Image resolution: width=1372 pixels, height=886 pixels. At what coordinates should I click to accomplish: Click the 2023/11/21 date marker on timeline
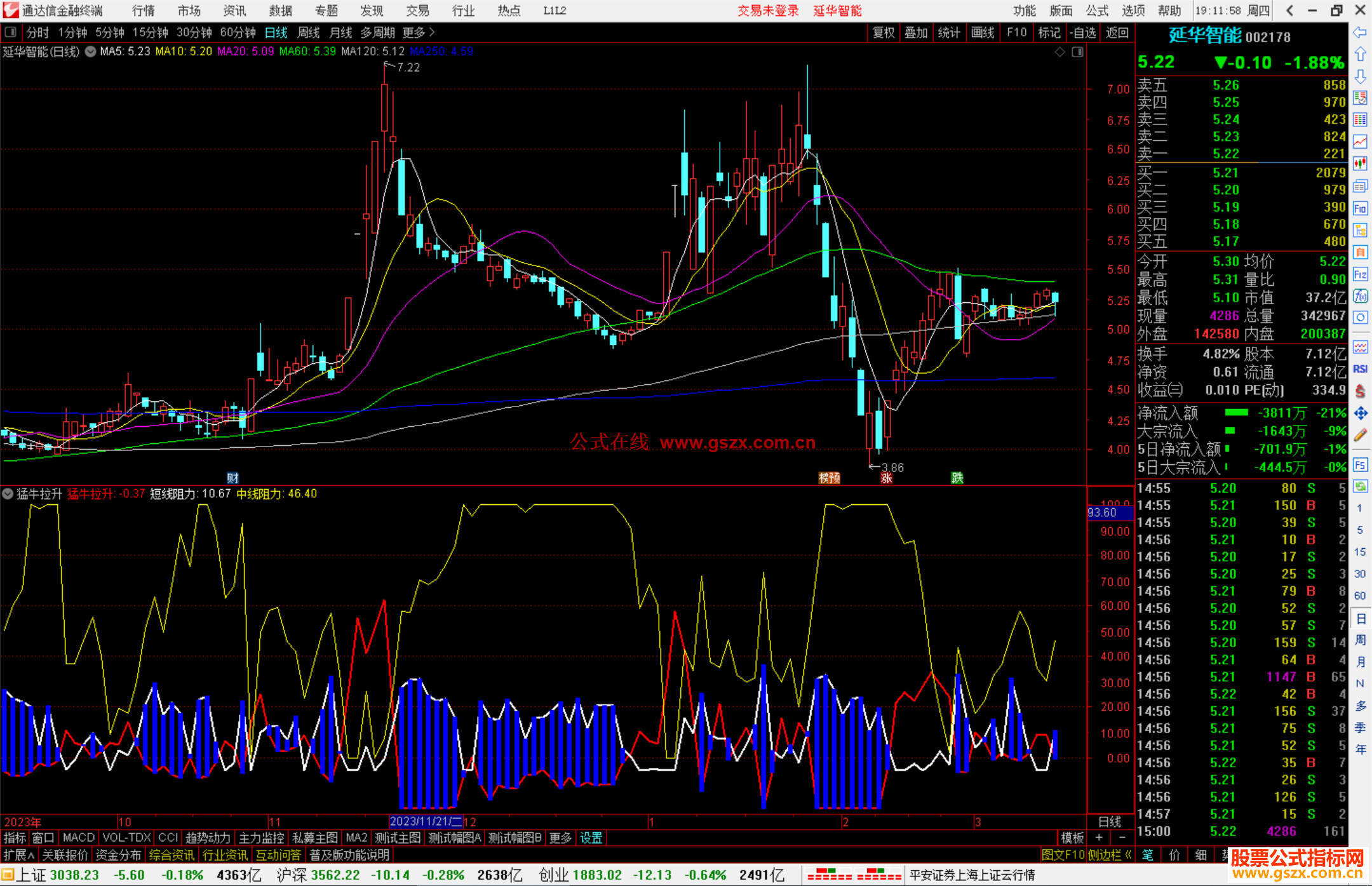tap(426, 822)
